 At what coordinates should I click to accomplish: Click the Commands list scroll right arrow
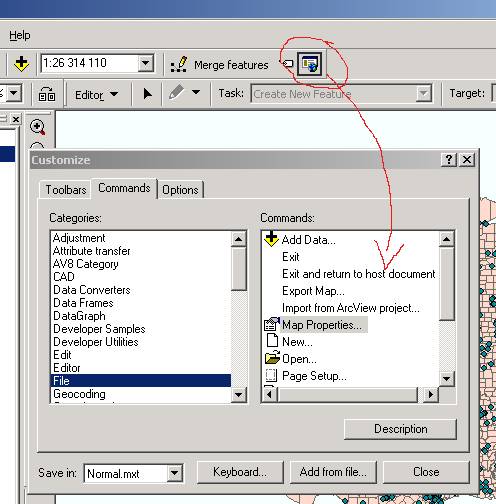coord(431,395)
